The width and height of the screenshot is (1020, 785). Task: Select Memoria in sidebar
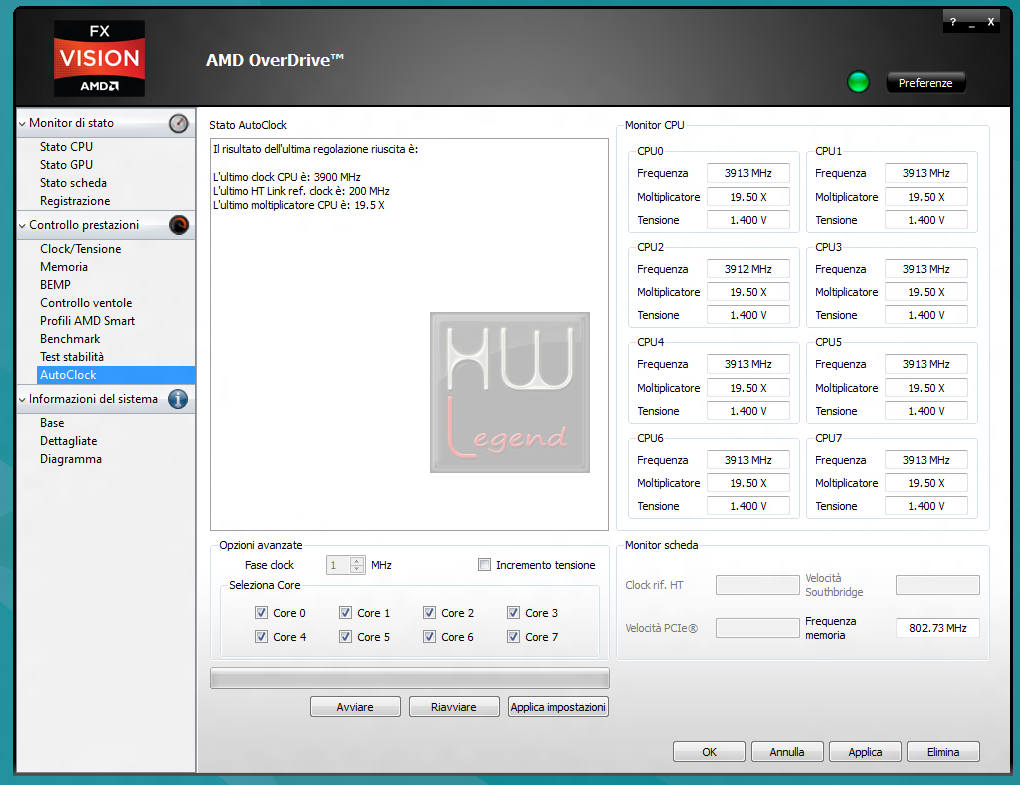[x=64, y=267]
